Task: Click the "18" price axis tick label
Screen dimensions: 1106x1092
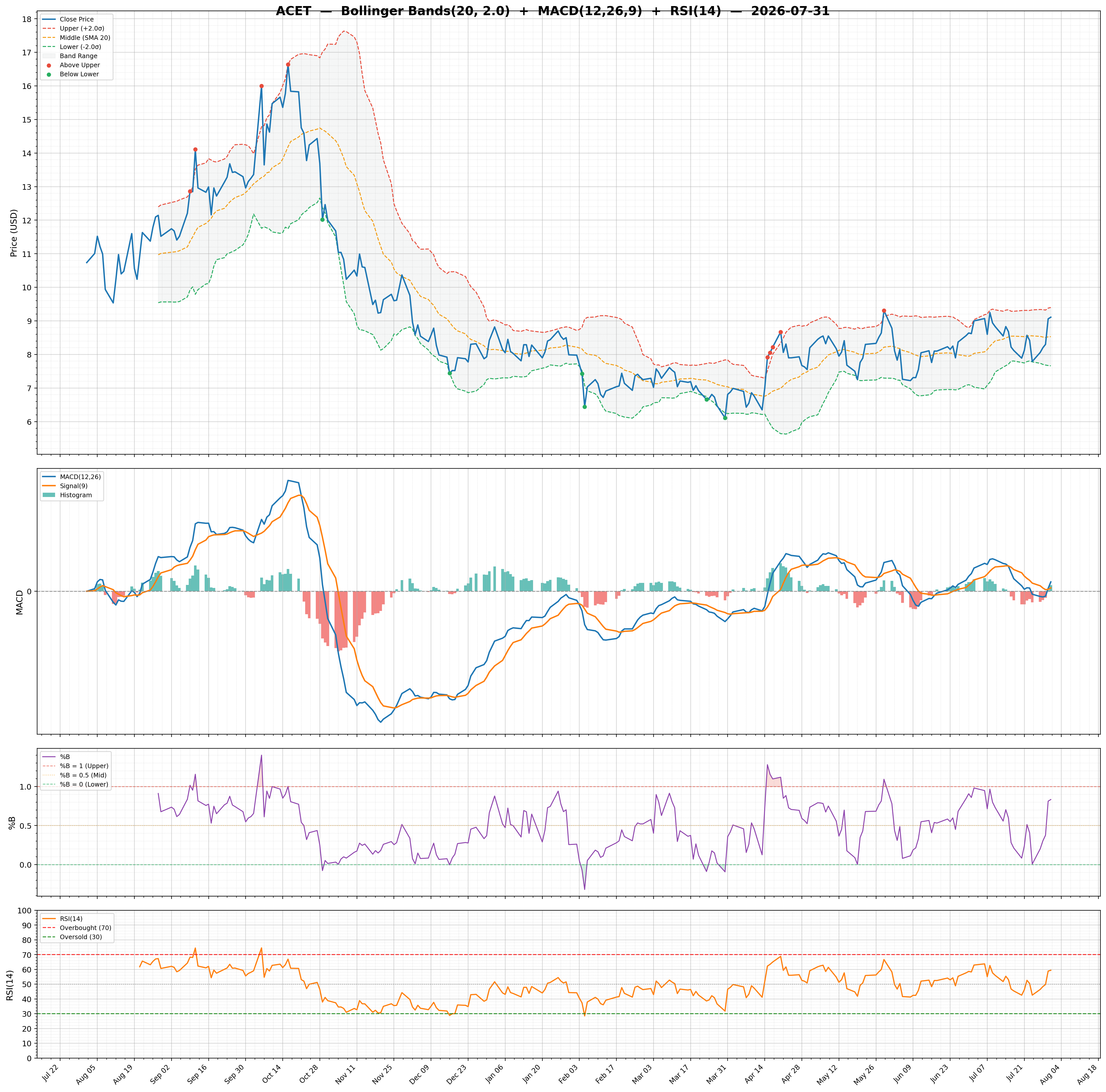Action: (27, 19)
